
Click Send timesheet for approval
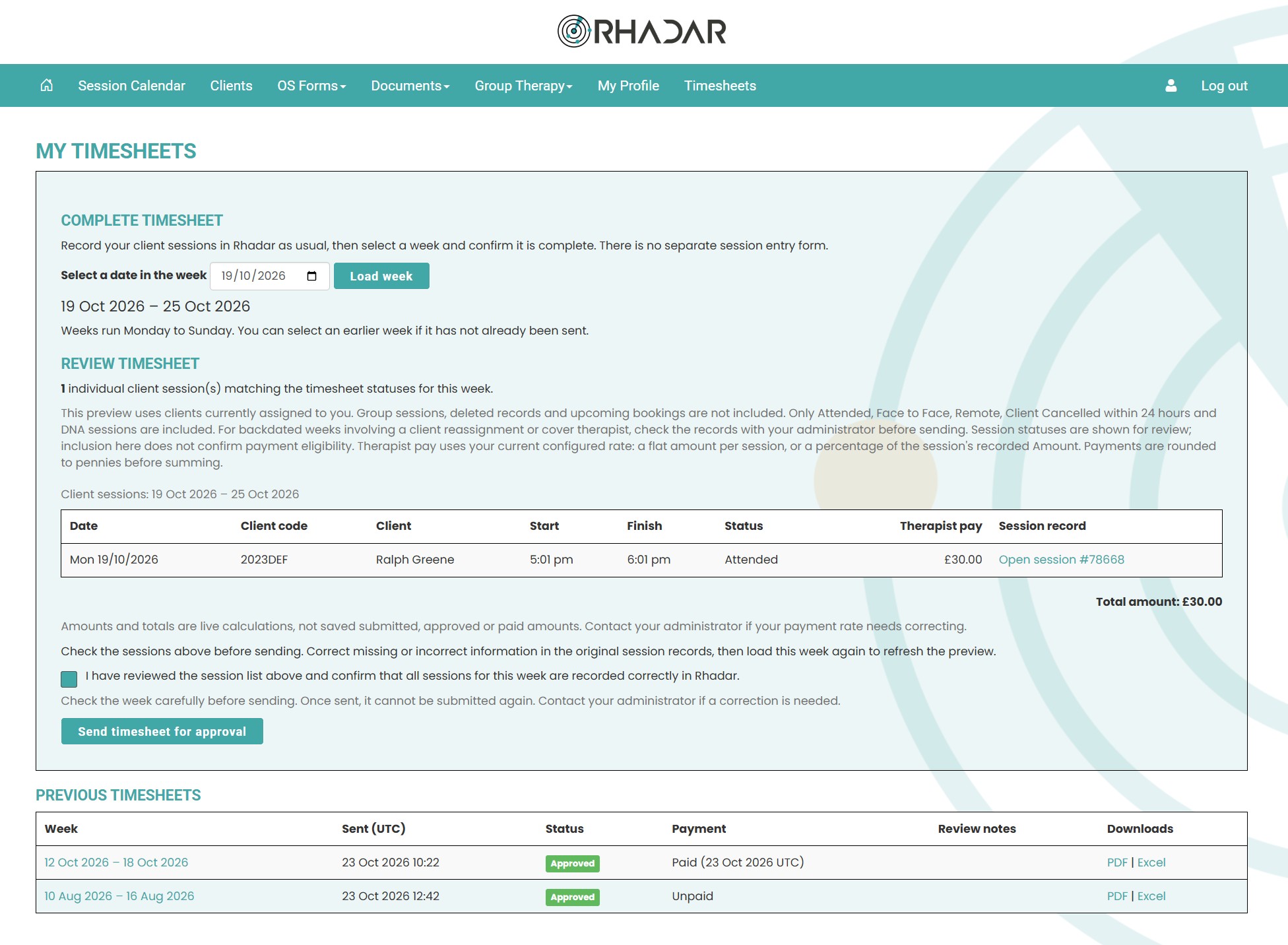click(162, 731)
